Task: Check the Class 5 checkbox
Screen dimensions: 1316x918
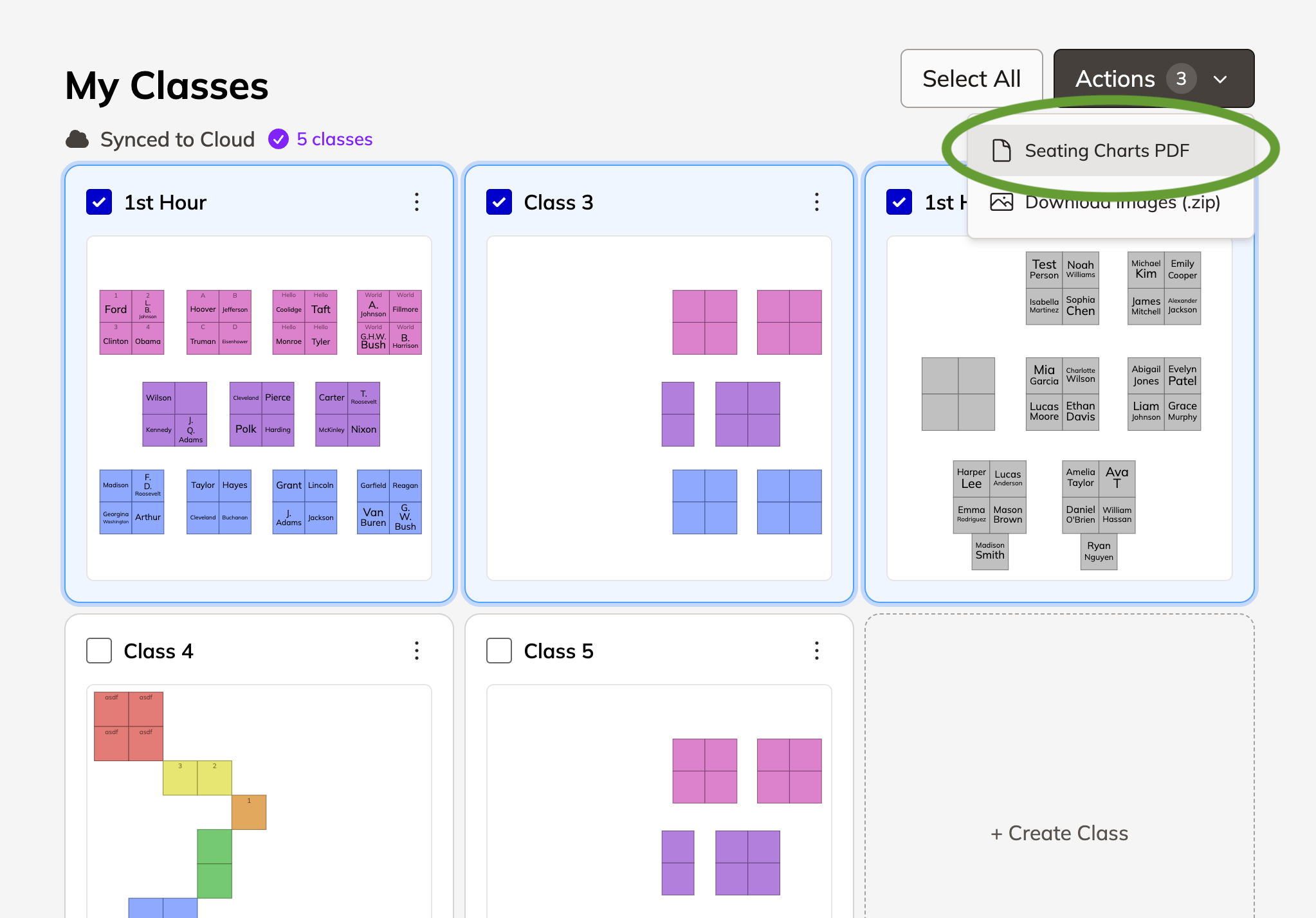Action: pyautogui.click(x=498, y=651)
